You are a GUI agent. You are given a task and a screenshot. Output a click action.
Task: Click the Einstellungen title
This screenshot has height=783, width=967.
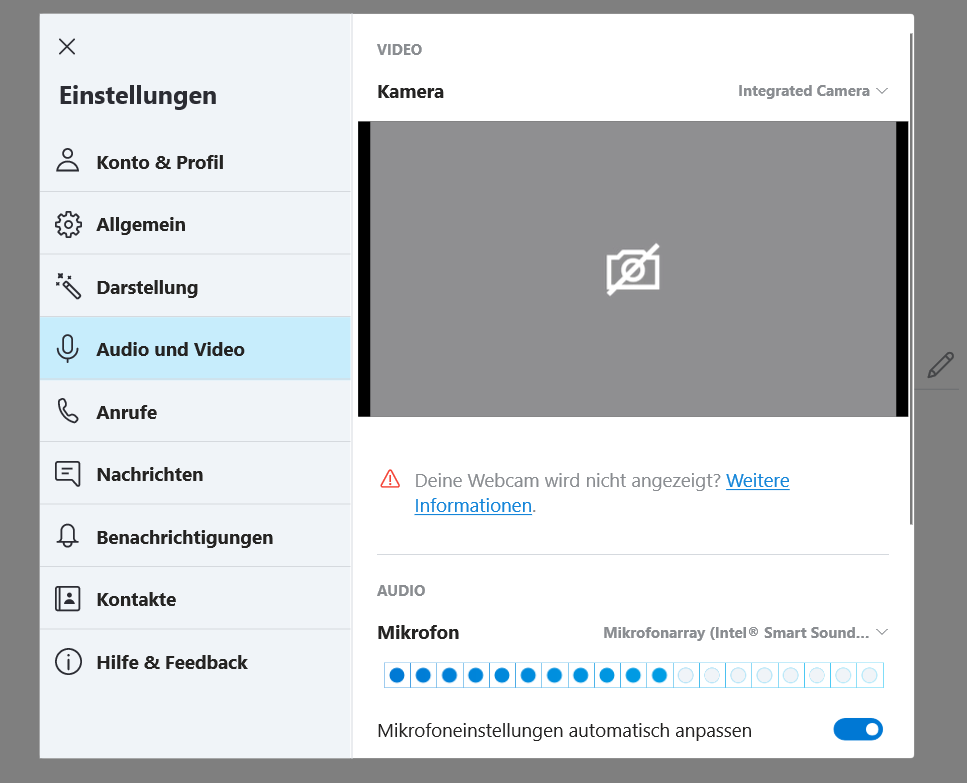pos(138,96)
